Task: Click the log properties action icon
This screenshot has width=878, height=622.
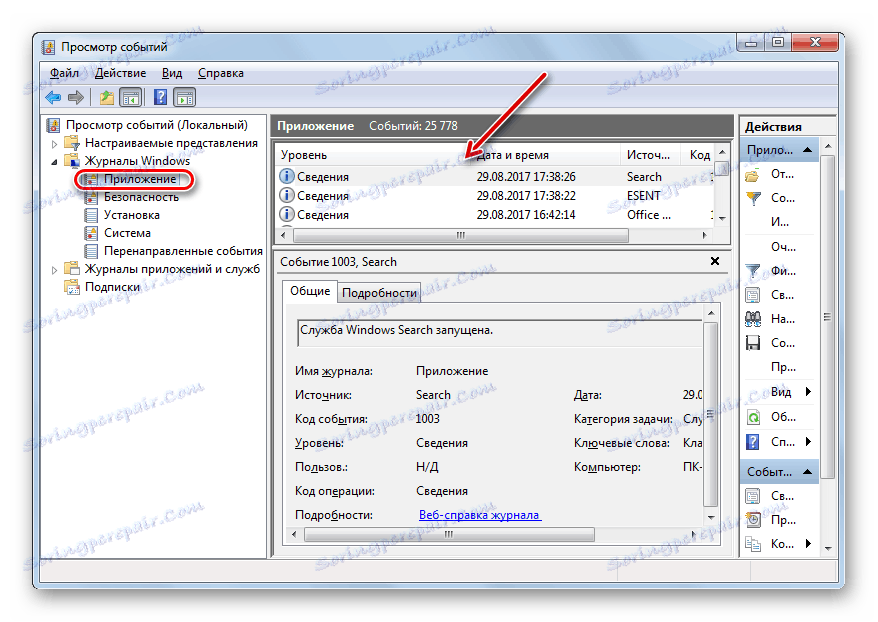Action: coord(753,295)
